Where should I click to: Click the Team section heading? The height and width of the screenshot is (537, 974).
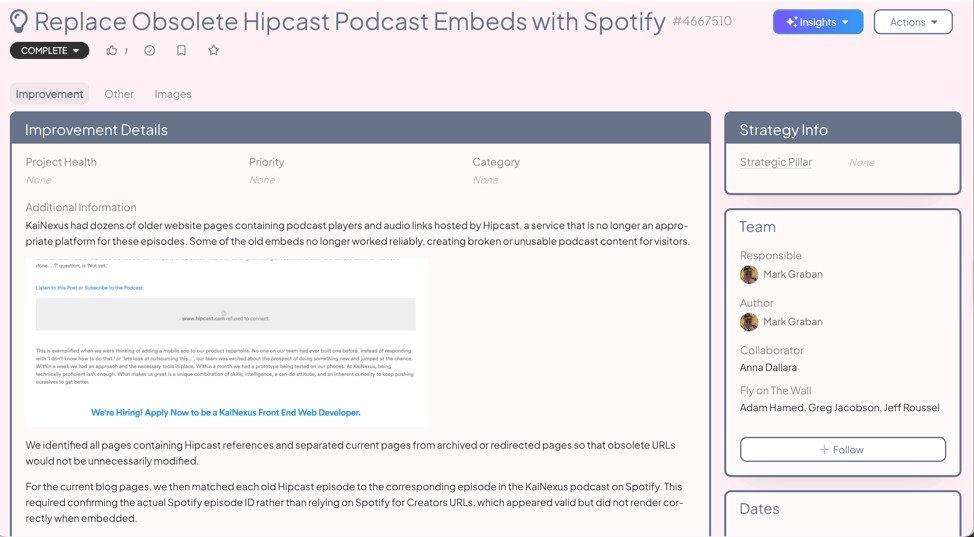click(x=757, y=227)
